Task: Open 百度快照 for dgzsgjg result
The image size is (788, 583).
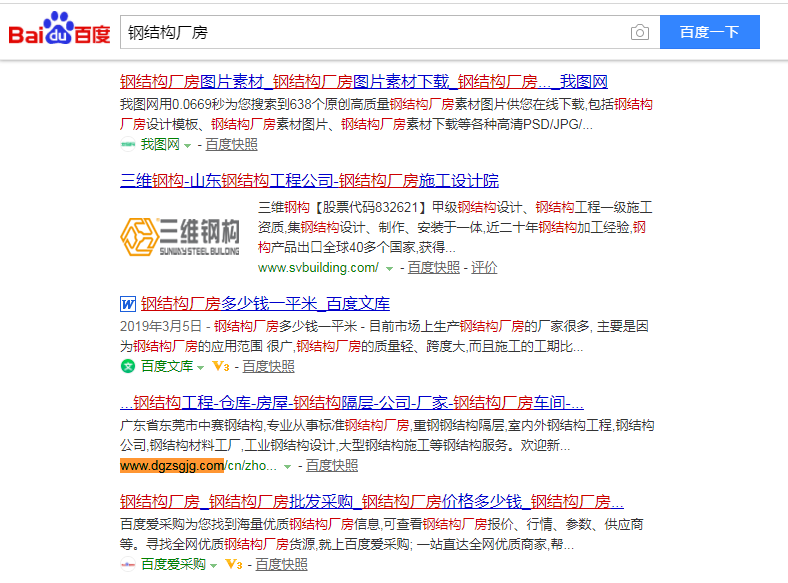Action: (x=332, y=465)
